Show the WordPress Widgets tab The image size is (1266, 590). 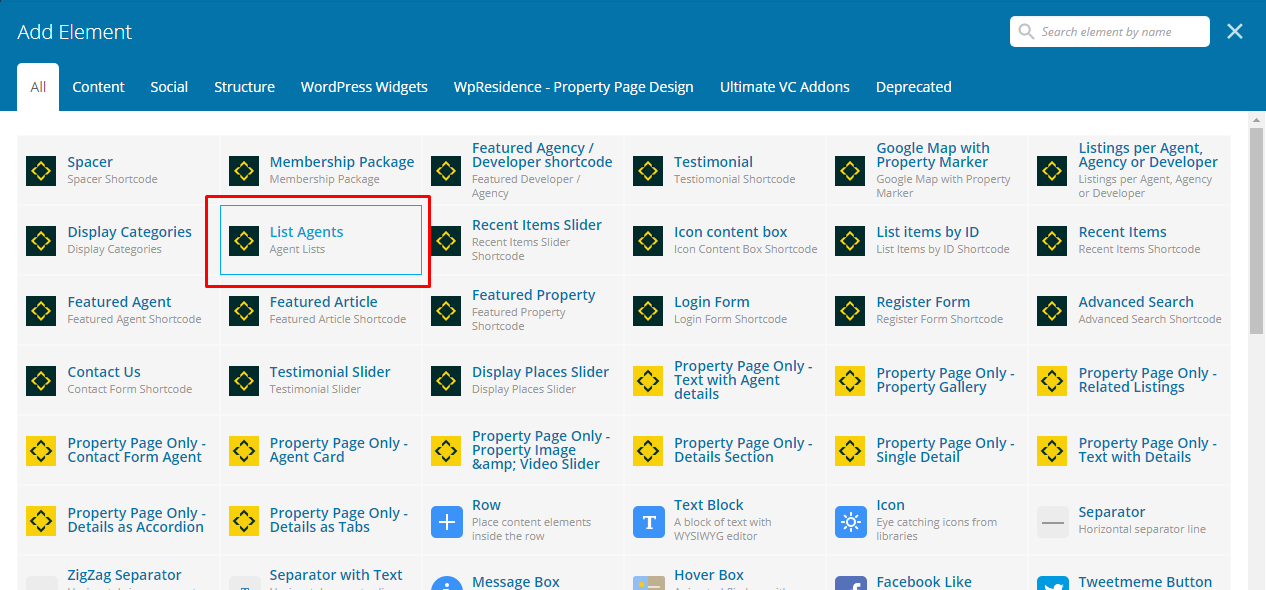364,87
